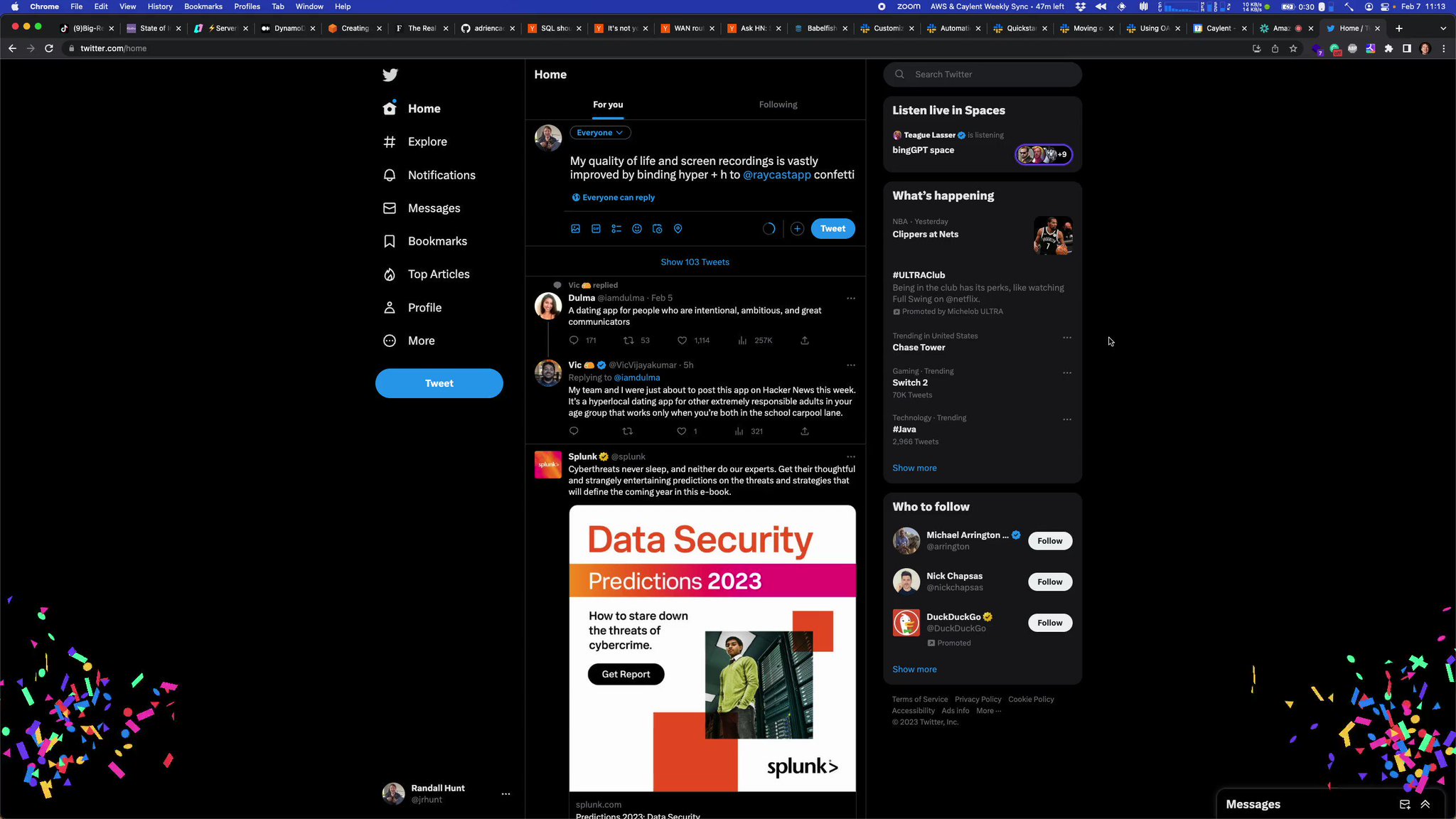
Task: Open the Profiles menu
Action: point(247,6)
